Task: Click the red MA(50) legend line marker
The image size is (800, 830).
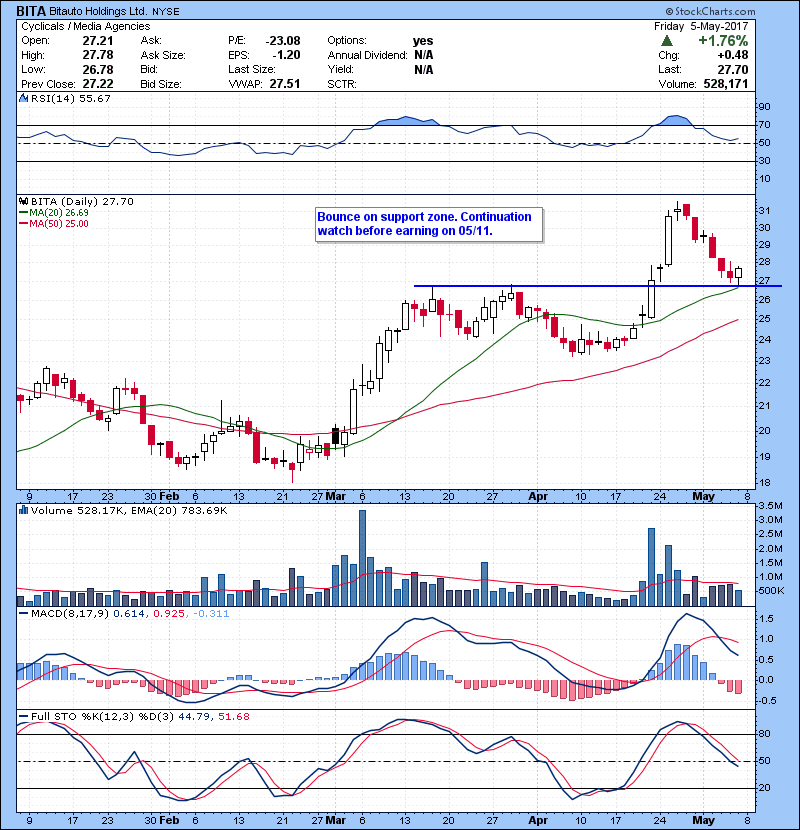Action: point(23,224)
